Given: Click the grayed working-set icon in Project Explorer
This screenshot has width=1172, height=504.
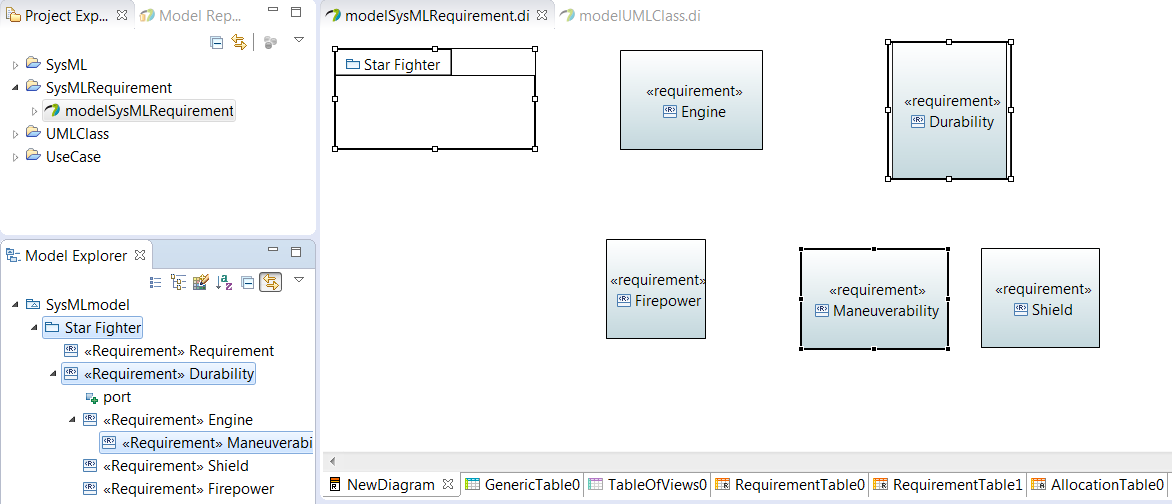Looking at the screenshot, I should coord(270,43).
